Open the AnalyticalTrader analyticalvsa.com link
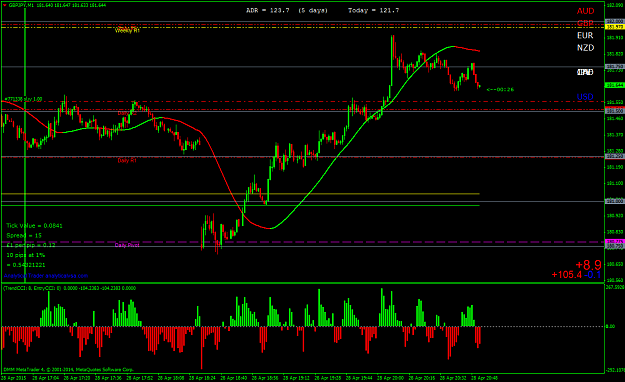The image size is (625, 382). [45, 276]
